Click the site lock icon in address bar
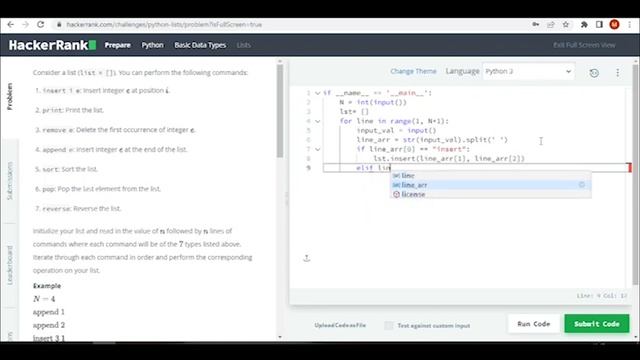Viewport: 640px width, 360px height. pyautogui.click(x=59, y=24)
